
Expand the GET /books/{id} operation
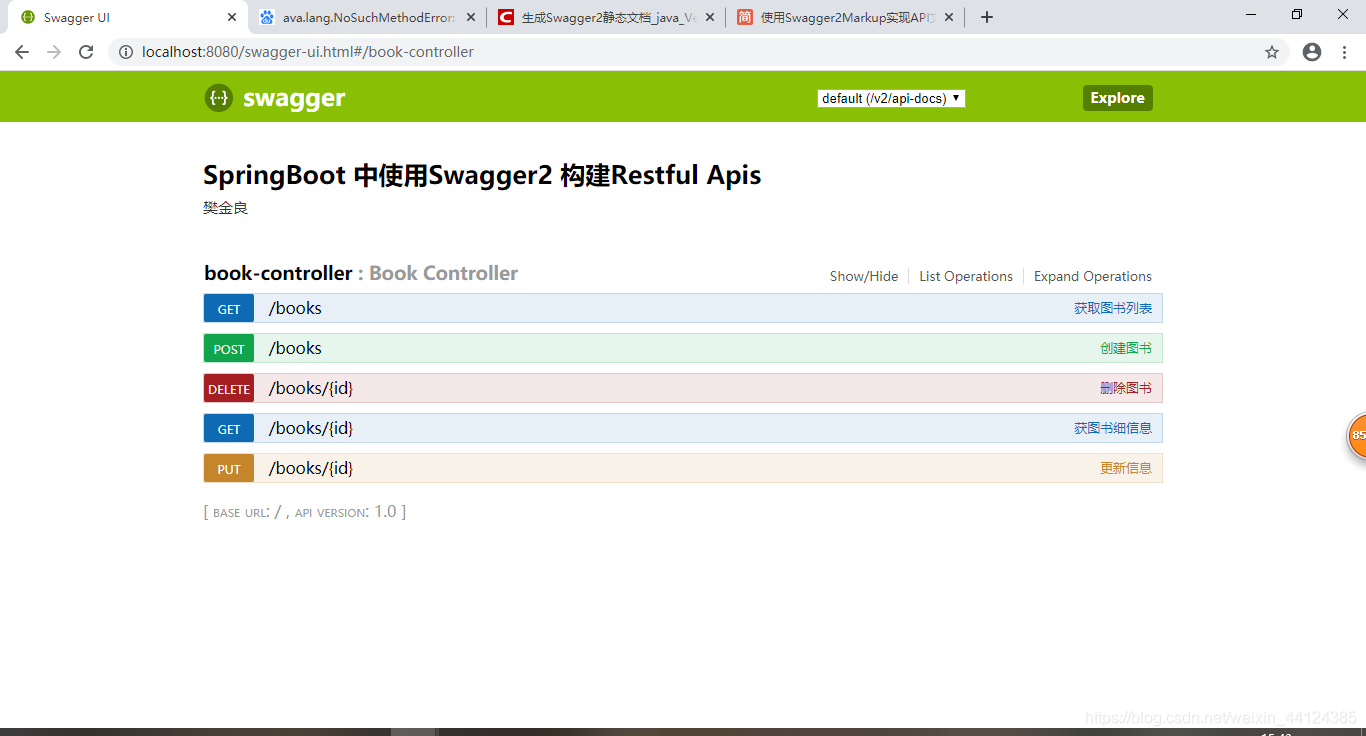click(x=683, y=428)
